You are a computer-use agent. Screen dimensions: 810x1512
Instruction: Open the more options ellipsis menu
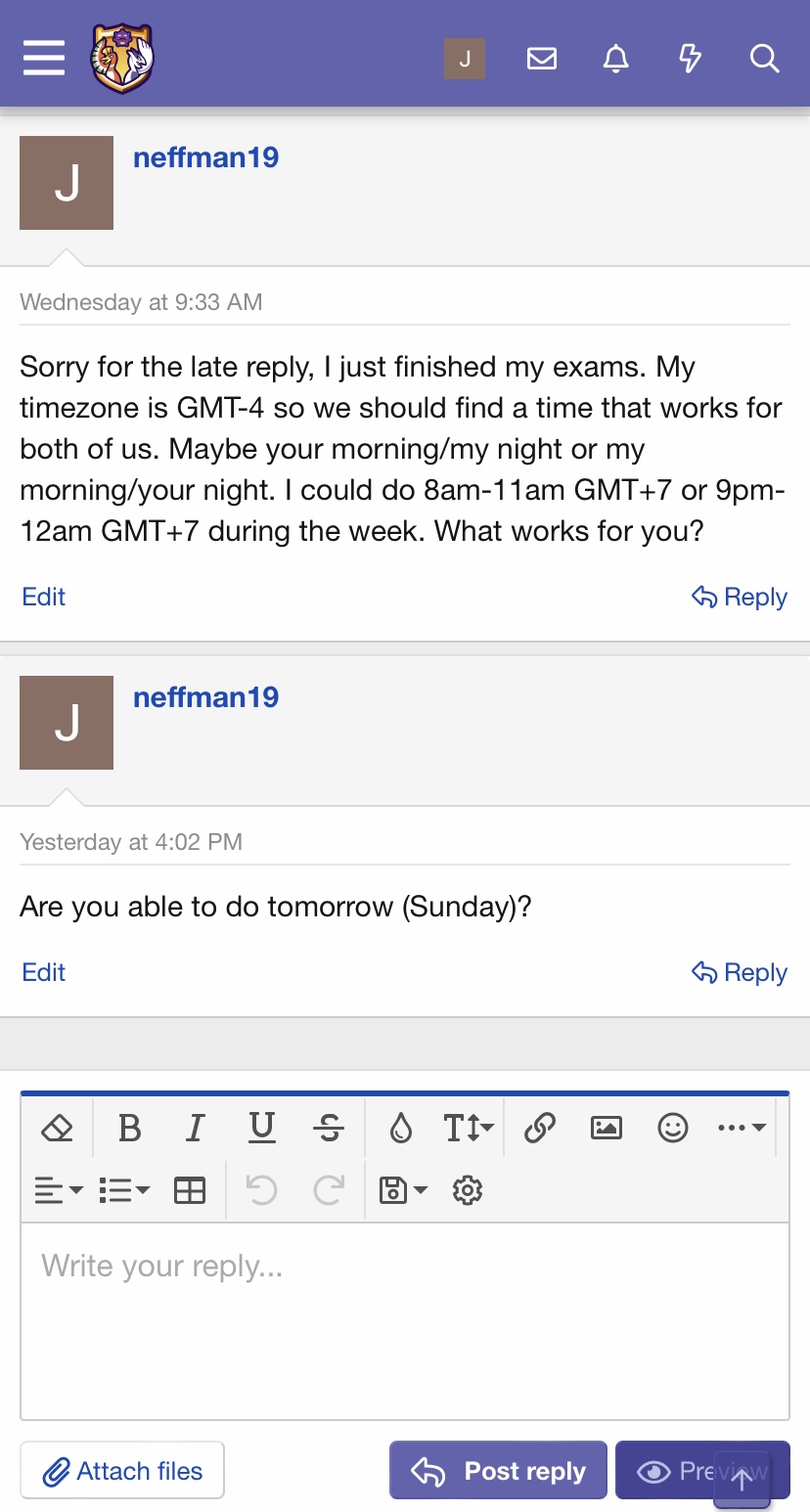[741, 1129]
